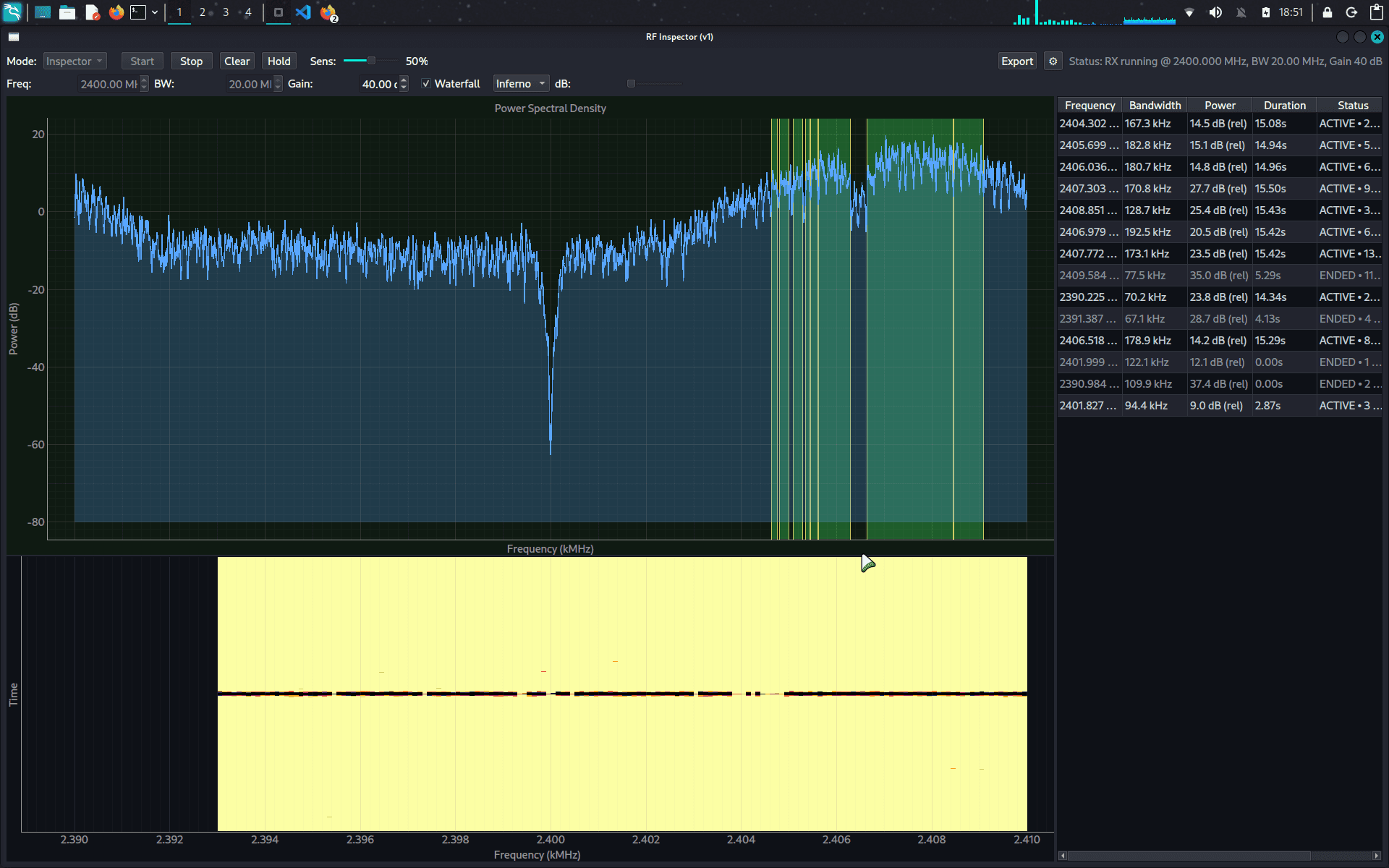1389x868 pixels.
Task: Lock the screen with the padlock icon
Action: click(x=1327, y=12)
